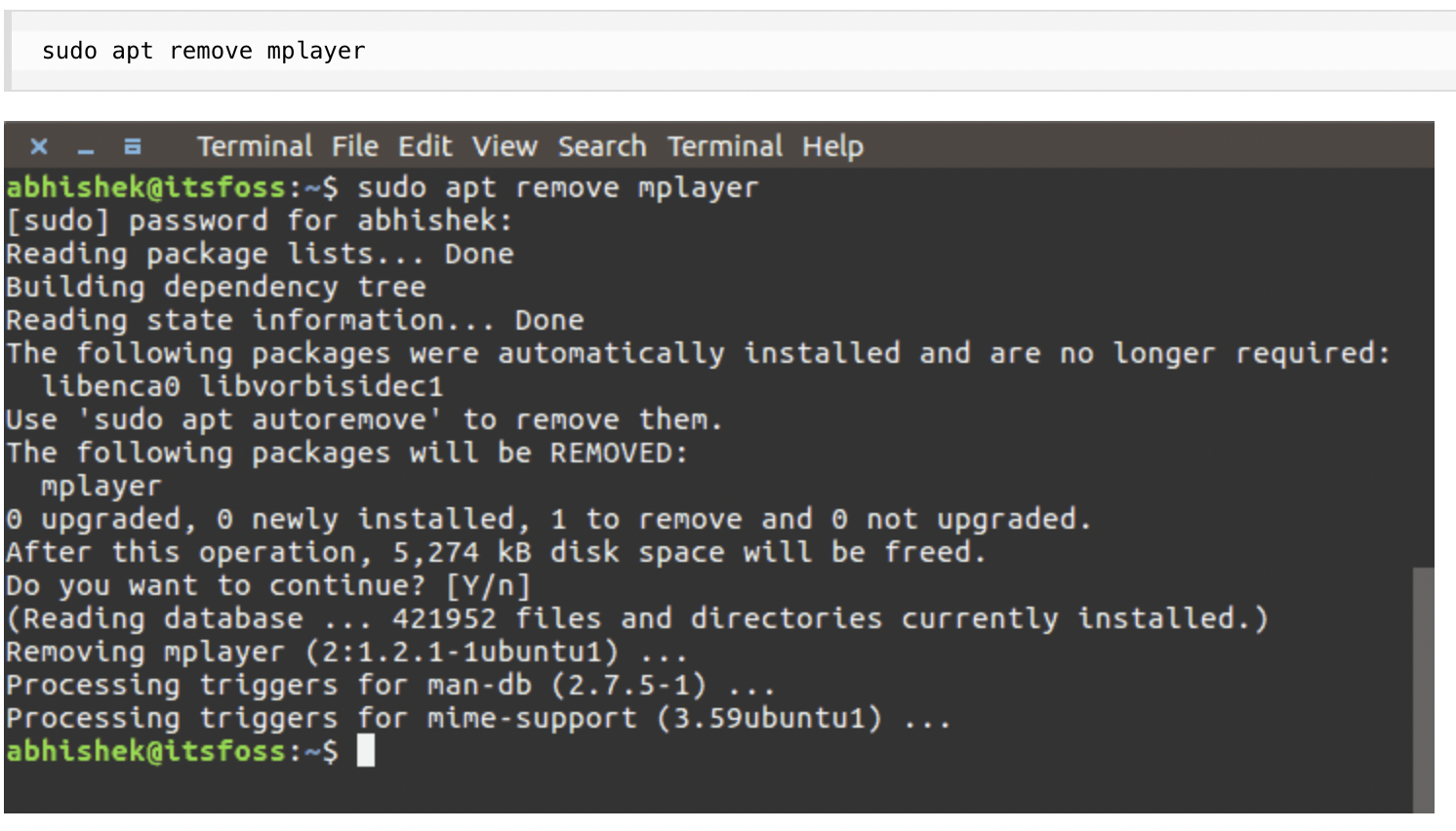Click the '[sudo] password for abhishek:' line
Viewport: 1456px width, 831px height.
(260, 220)
